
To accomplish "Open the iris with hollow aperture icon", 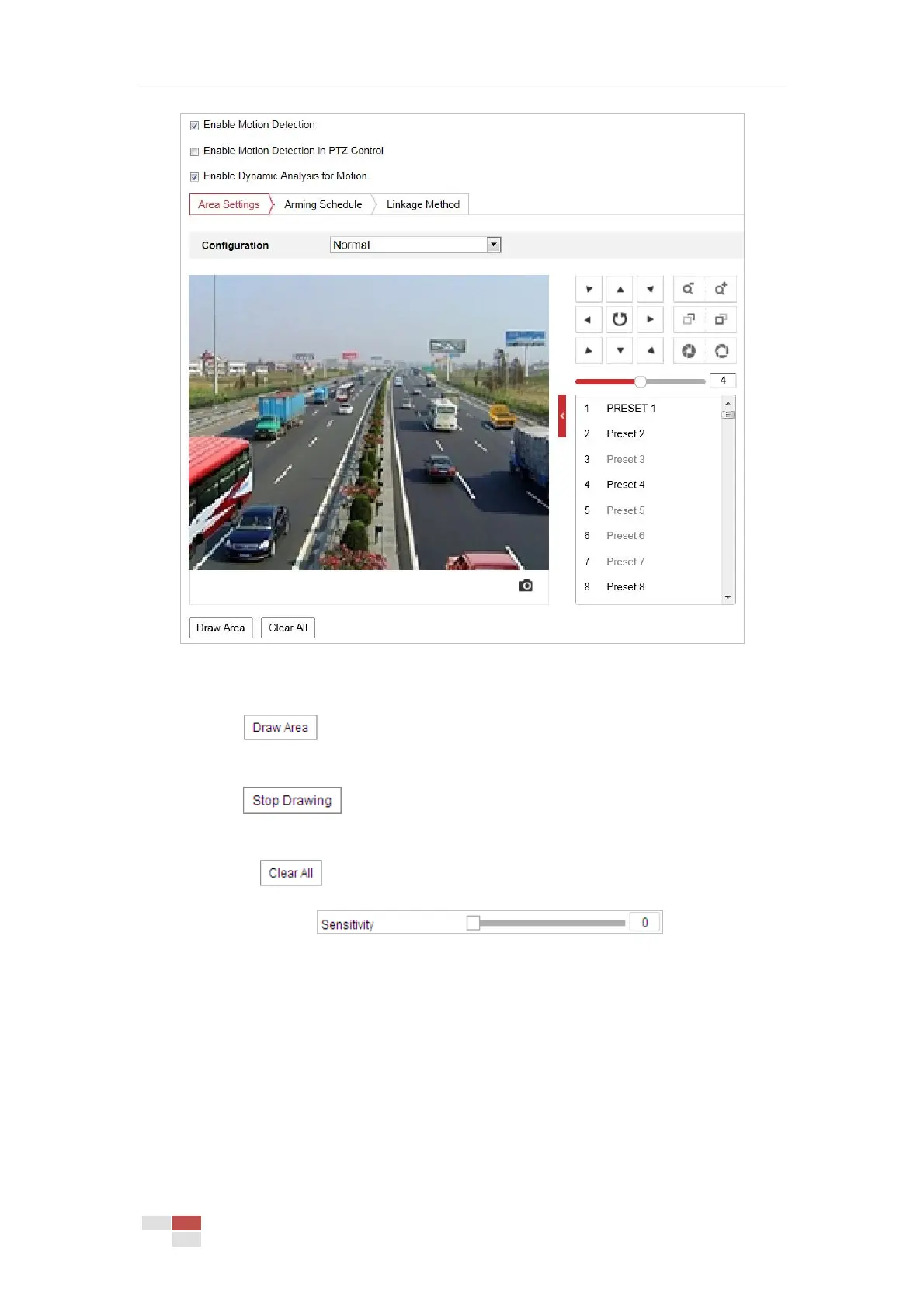I will [721, 351].
